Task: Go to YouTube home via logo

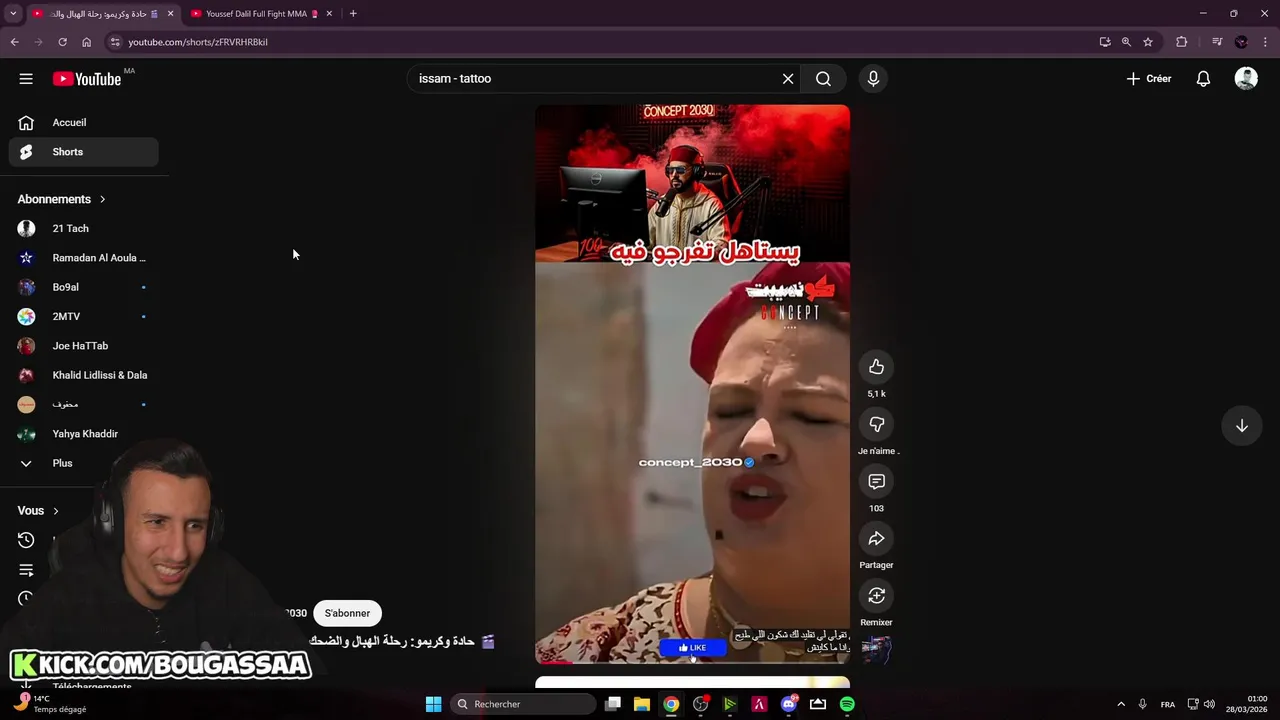Action: click(87, 79)
